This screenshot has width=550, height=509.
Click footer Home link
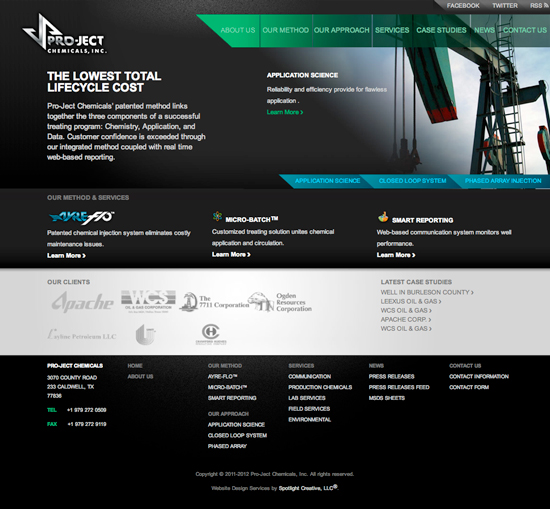click(135, 366)
